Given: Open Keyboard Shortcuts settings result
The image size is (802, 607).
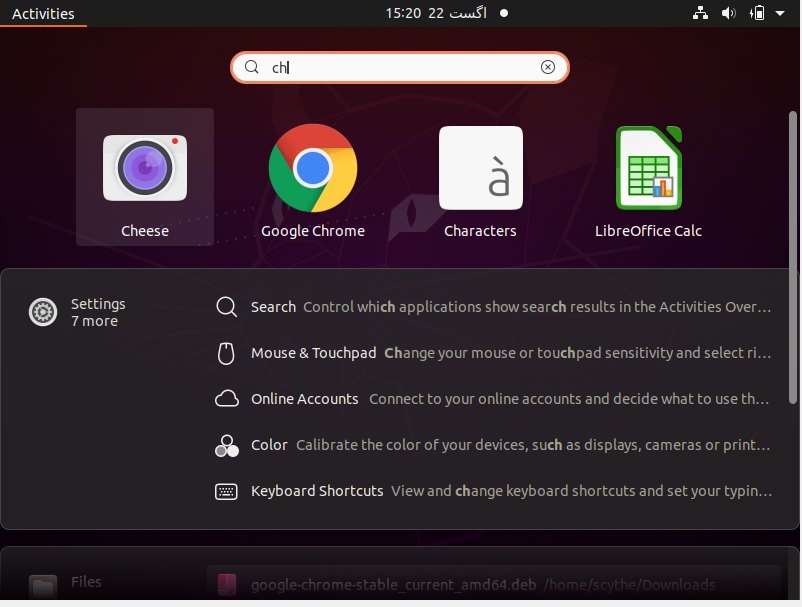Looking at the screenshot, I should point(493,491).
